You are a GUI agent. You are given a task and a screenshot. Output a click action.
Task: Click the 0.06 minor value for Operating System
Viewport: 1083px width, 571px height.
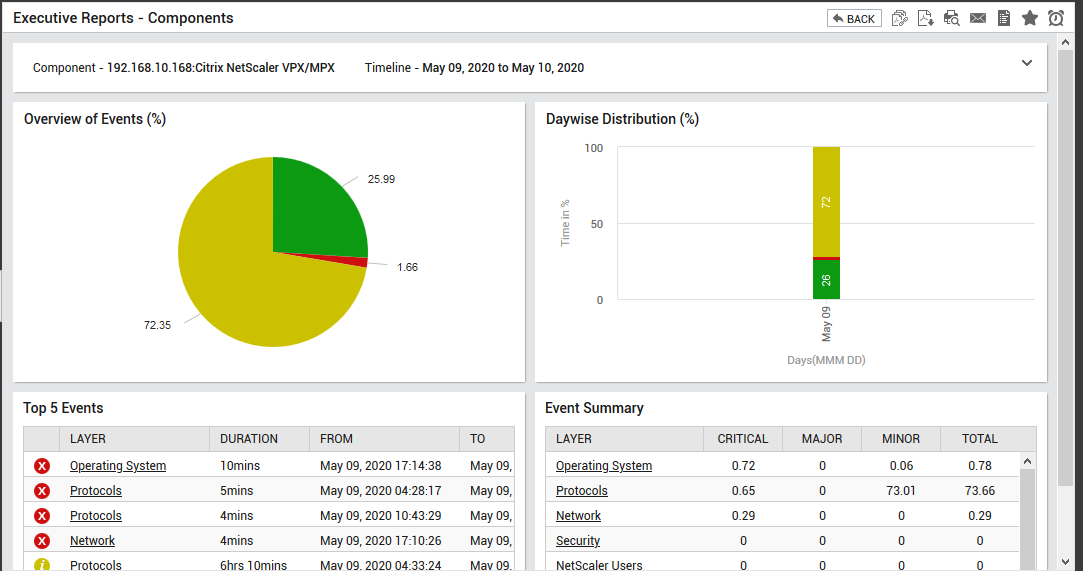[901, 466]
